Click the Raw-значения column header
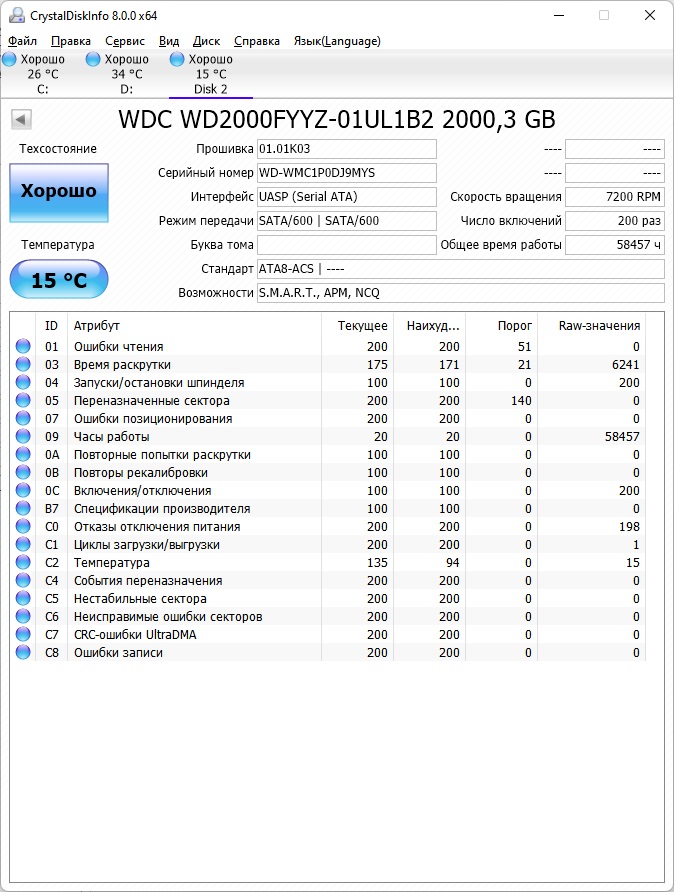This screenshot has width=675, height=892. [591, 325]
